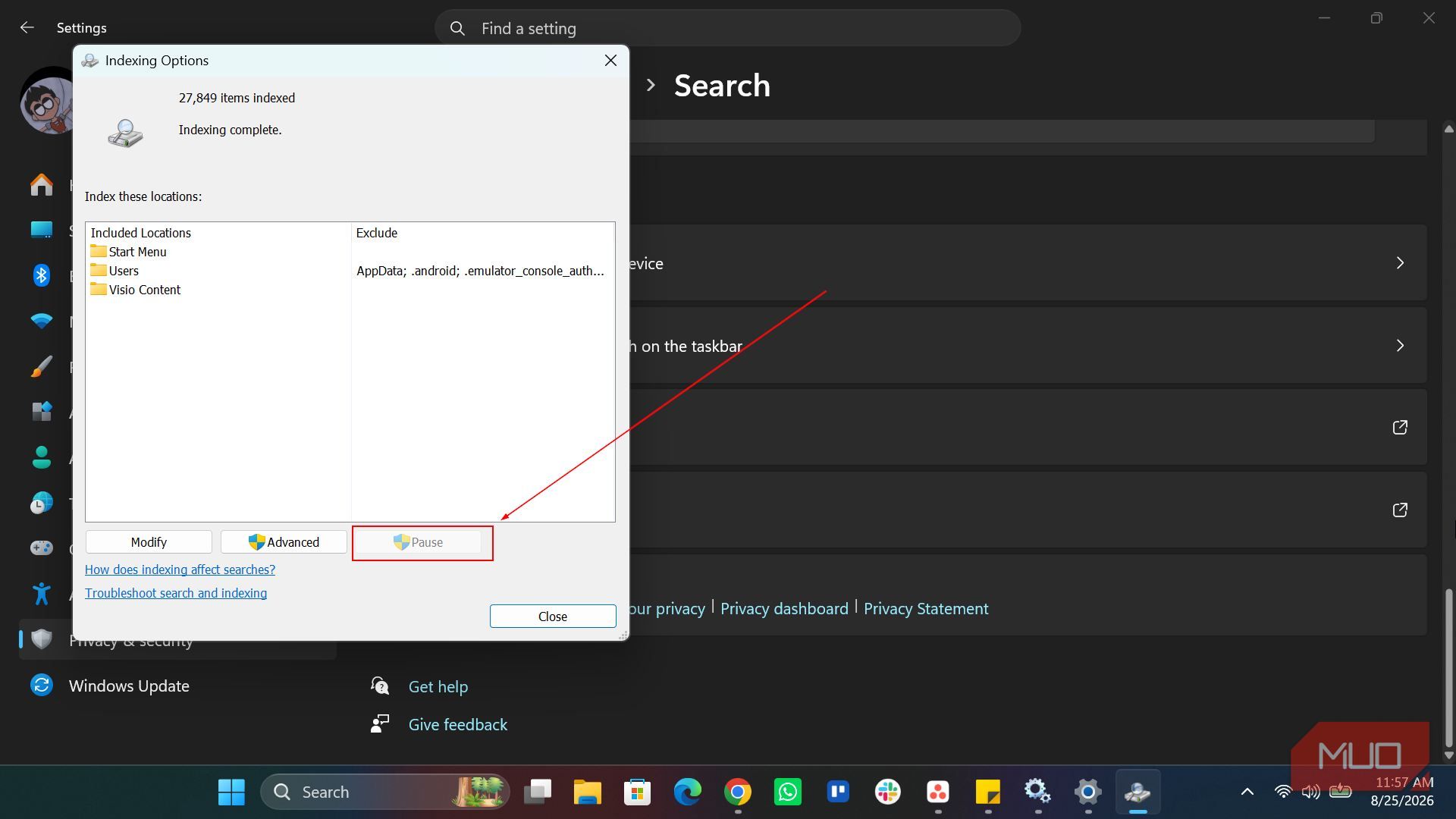Show hidden system tray icons
The image size is (1456, 819).
pyautogui.click(x=1247, y=792)
